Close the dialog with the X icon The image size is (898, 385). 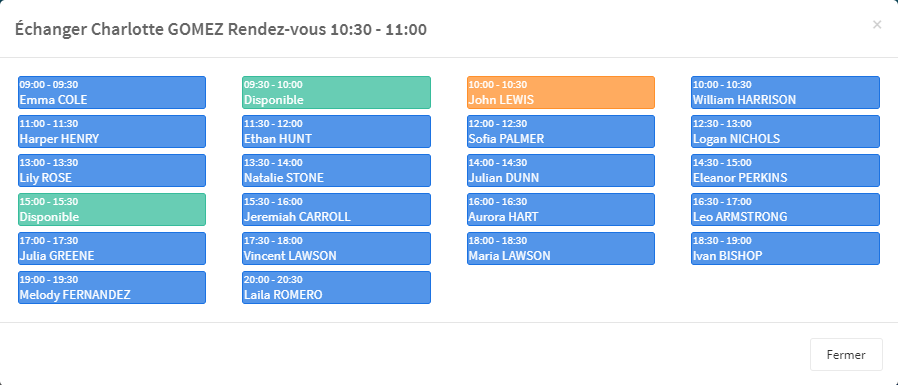877,25
